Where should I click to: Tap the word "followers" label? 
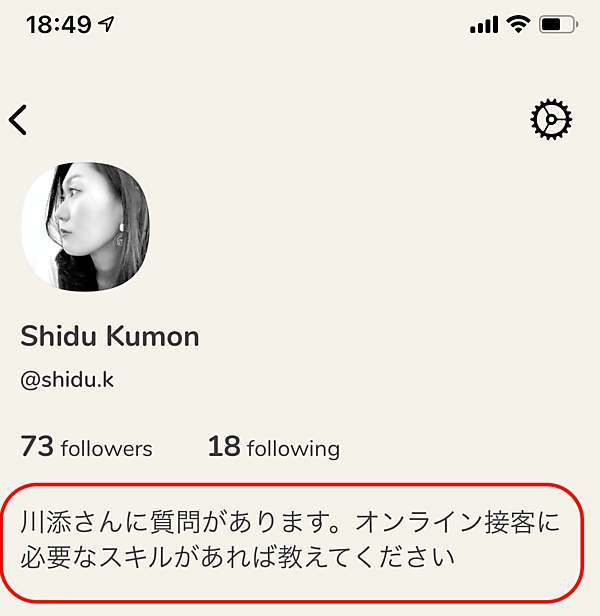click(106, 449)
